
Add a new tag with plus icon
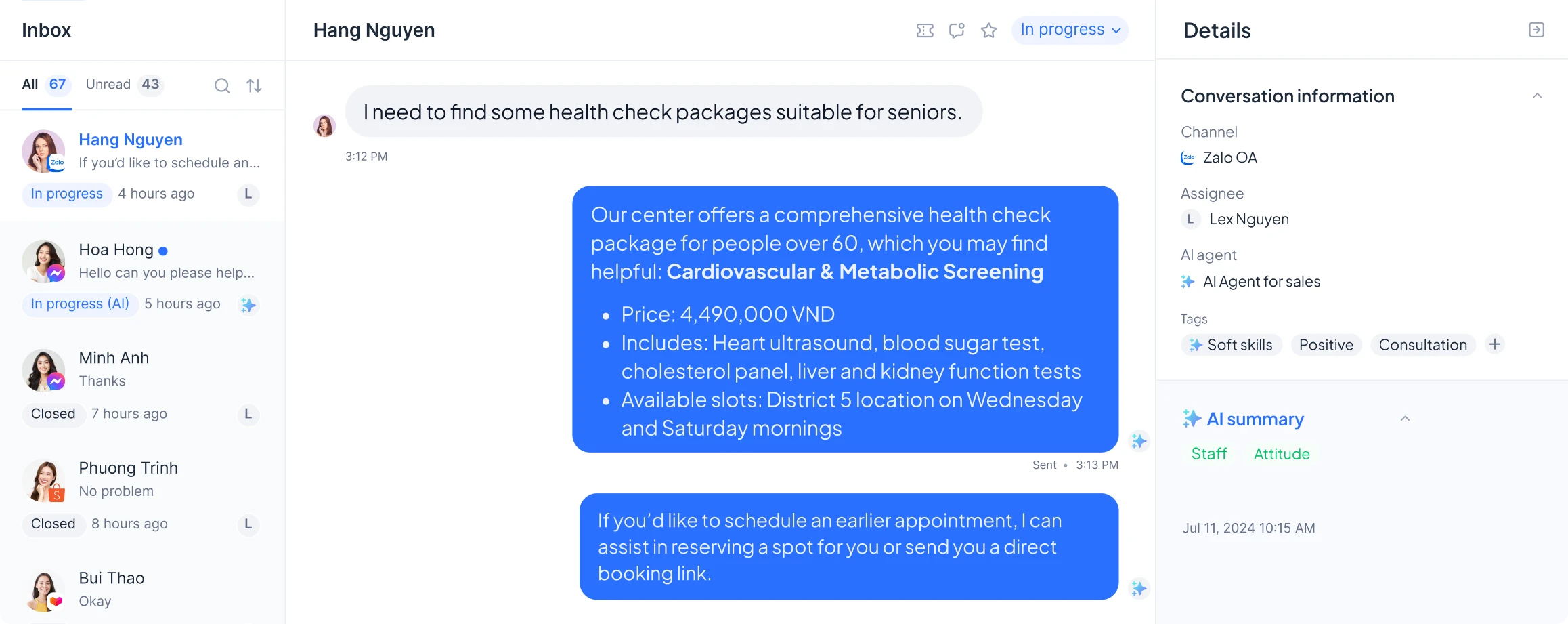point(1495,344)
